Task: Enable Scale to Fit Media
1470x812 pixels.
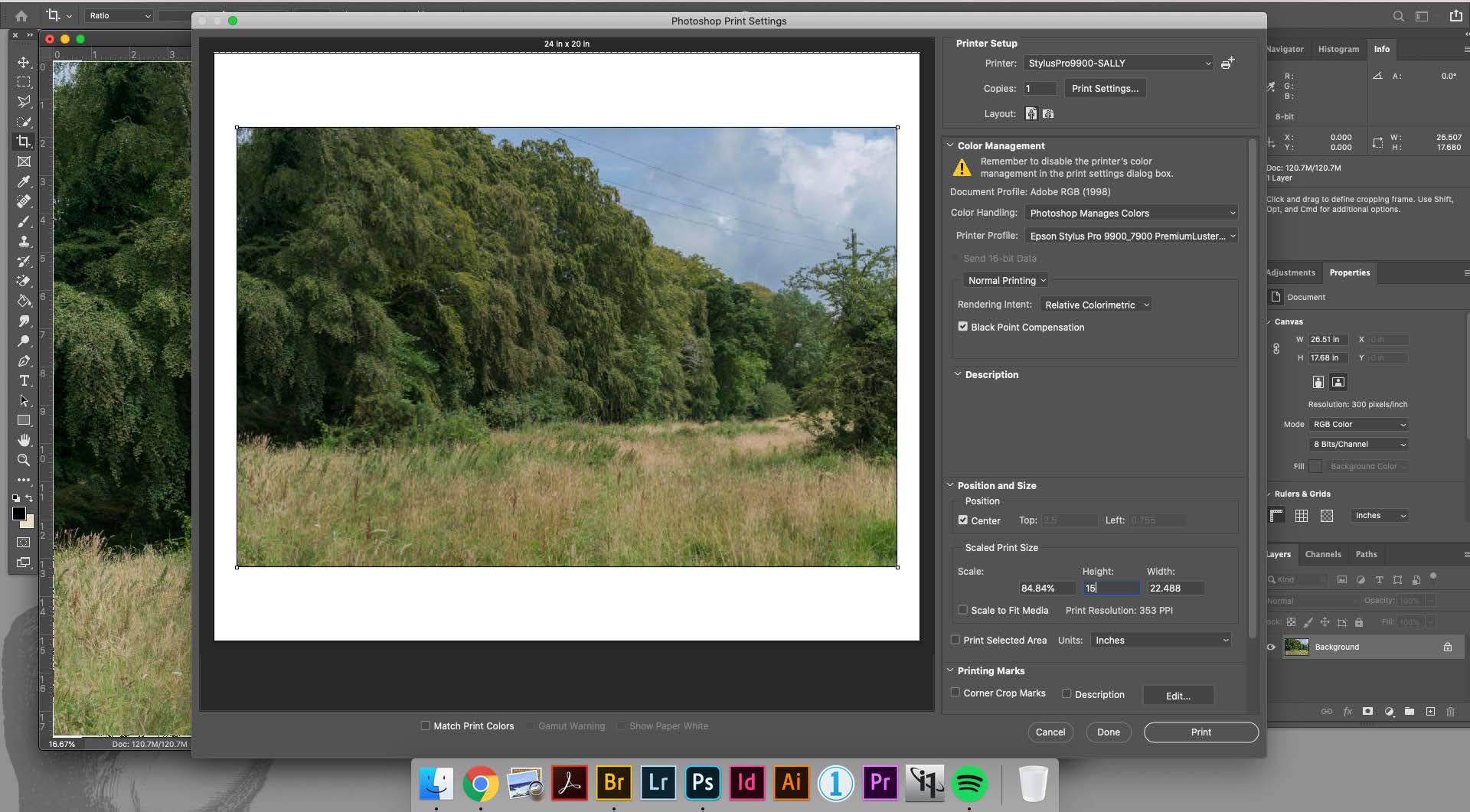Action: tap(962, 610)
